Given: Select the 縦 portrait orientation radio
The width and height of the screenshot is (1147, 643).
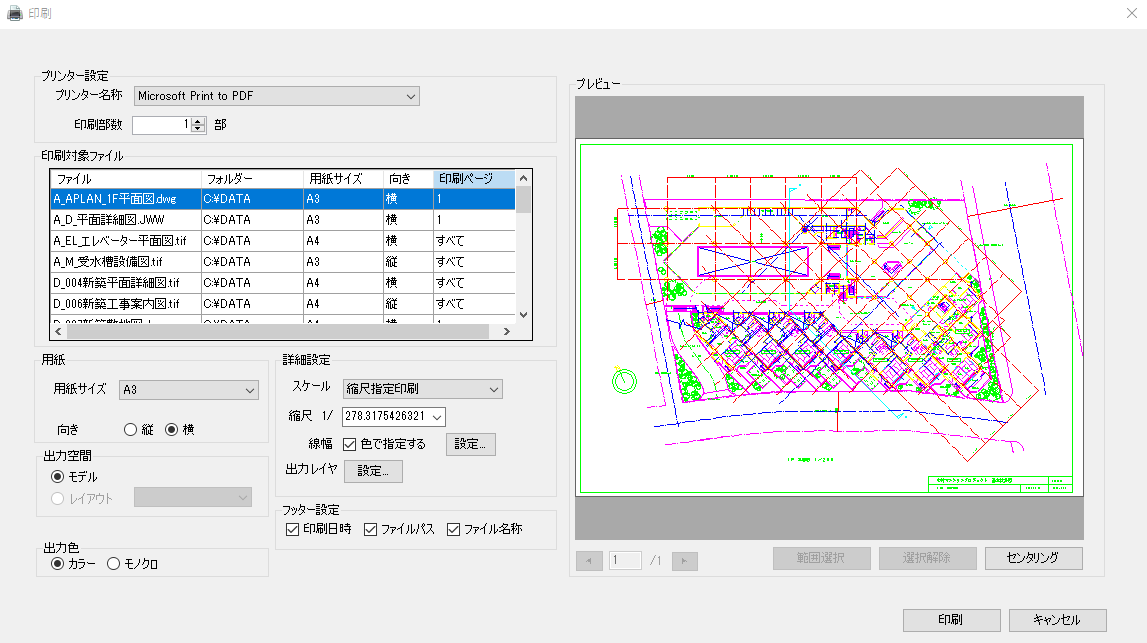Looking at the screenshot, I should tap(131, 430).
